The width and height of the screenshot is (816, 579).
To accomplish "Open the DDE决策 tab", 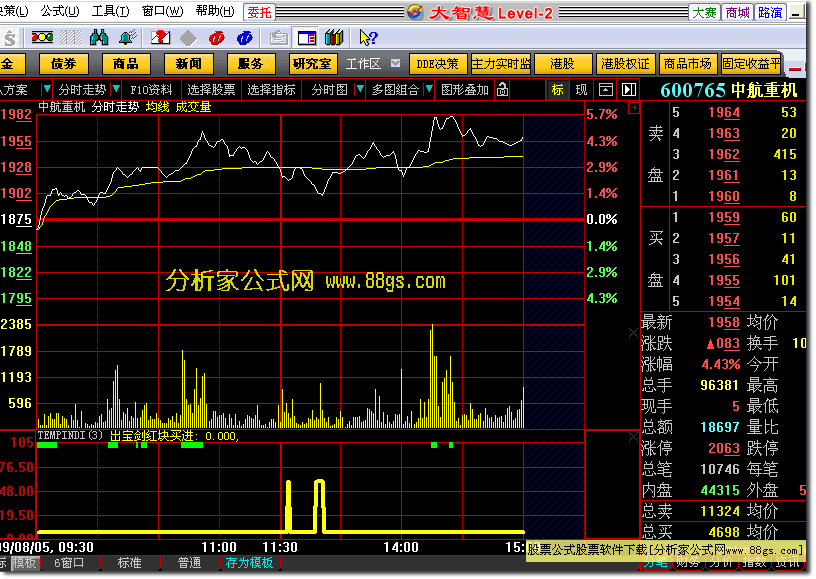I will [438, 64].
